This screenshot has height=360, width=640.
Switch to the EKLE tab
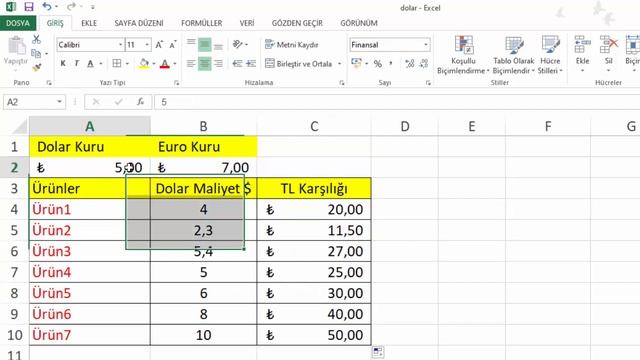(89, 23)
